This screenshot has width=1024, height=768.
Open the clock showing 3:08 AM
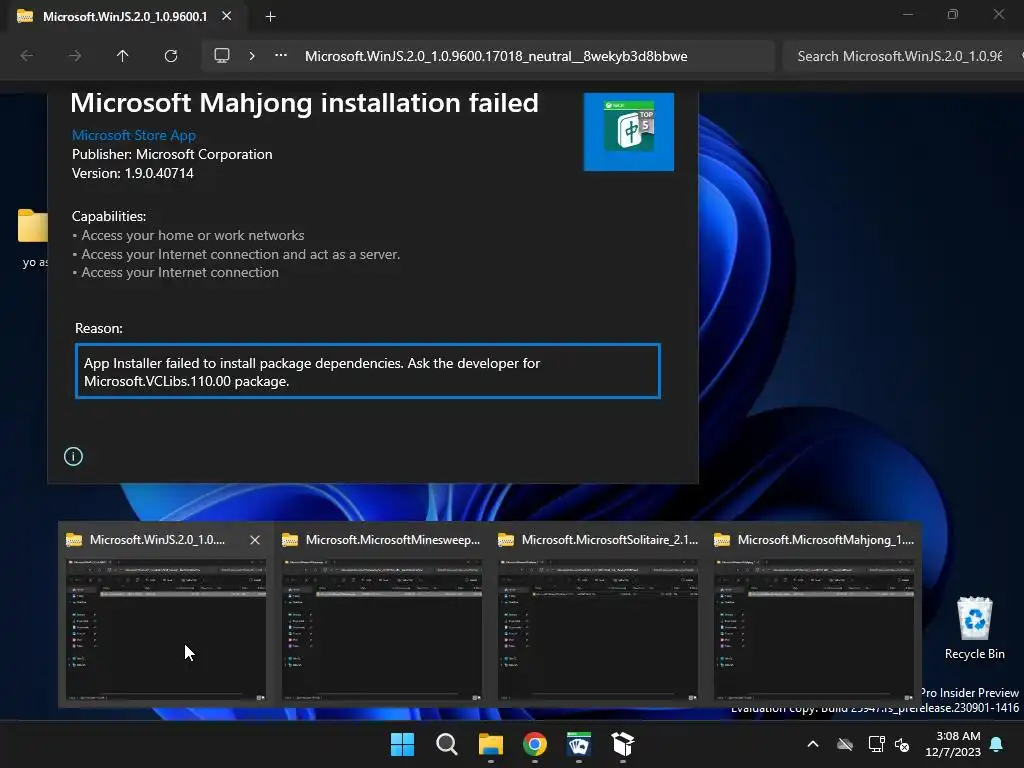point(953,744)
